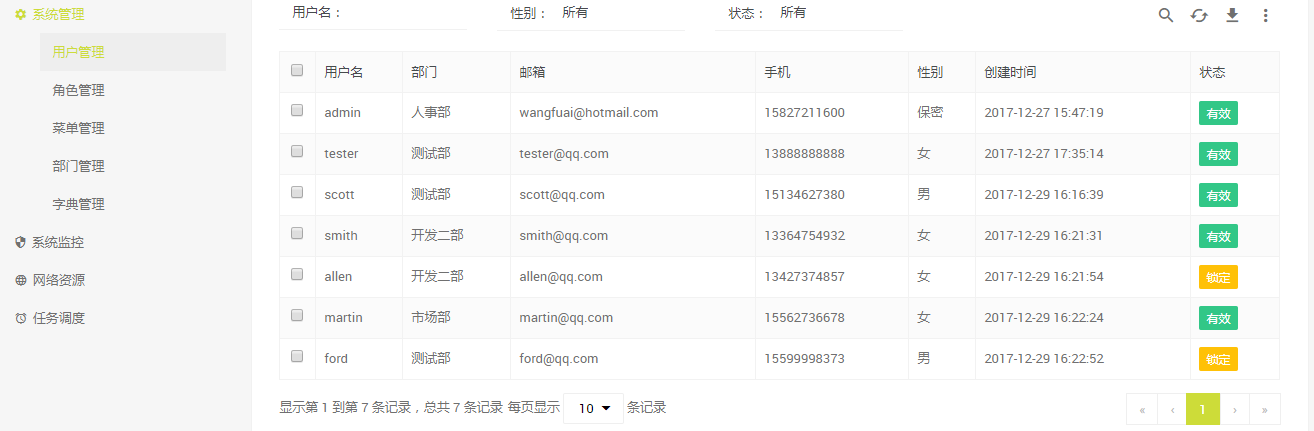Click the 用户名 search input field

pyautogui.click(x=406, y=13)
